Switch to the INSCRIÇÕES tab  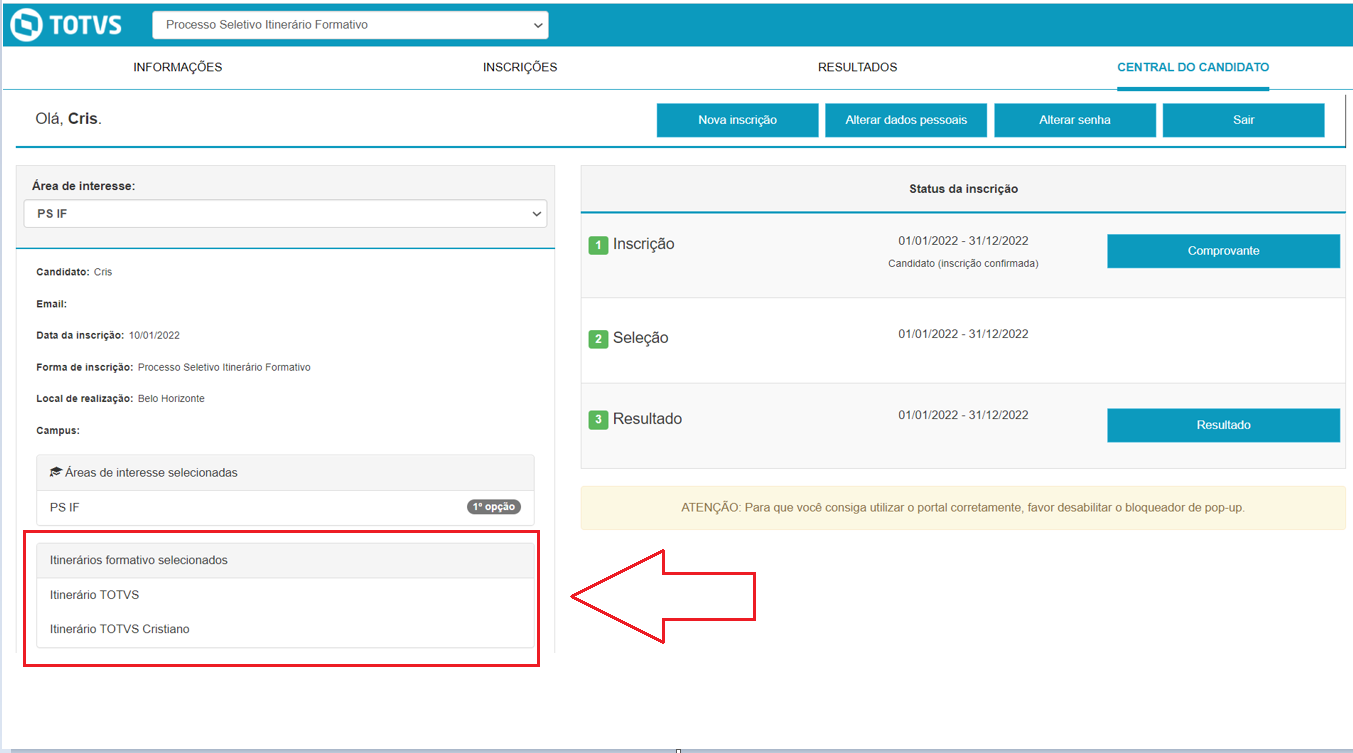520,67
